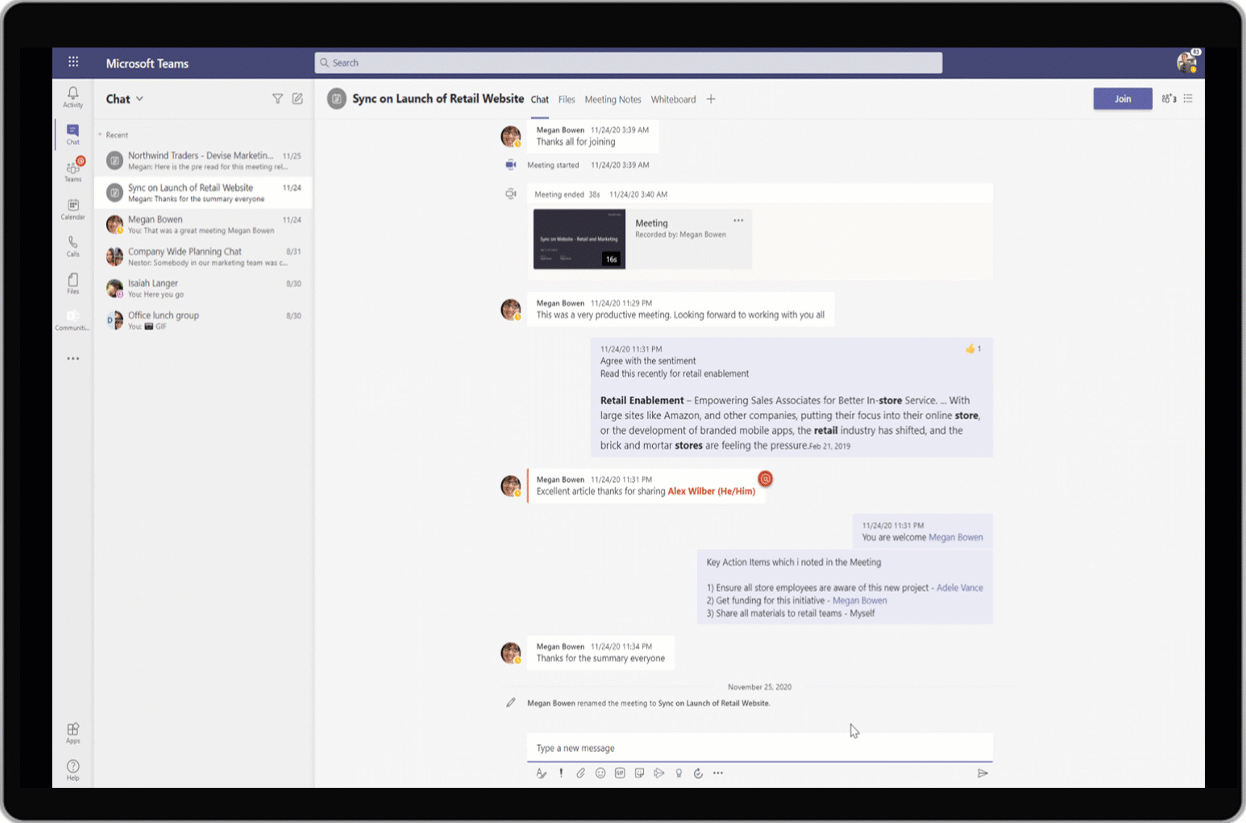The height and width of the screenshot is (823, 1246).
Task: Open the Calendar app icon
Action: (x=73, y=209)
